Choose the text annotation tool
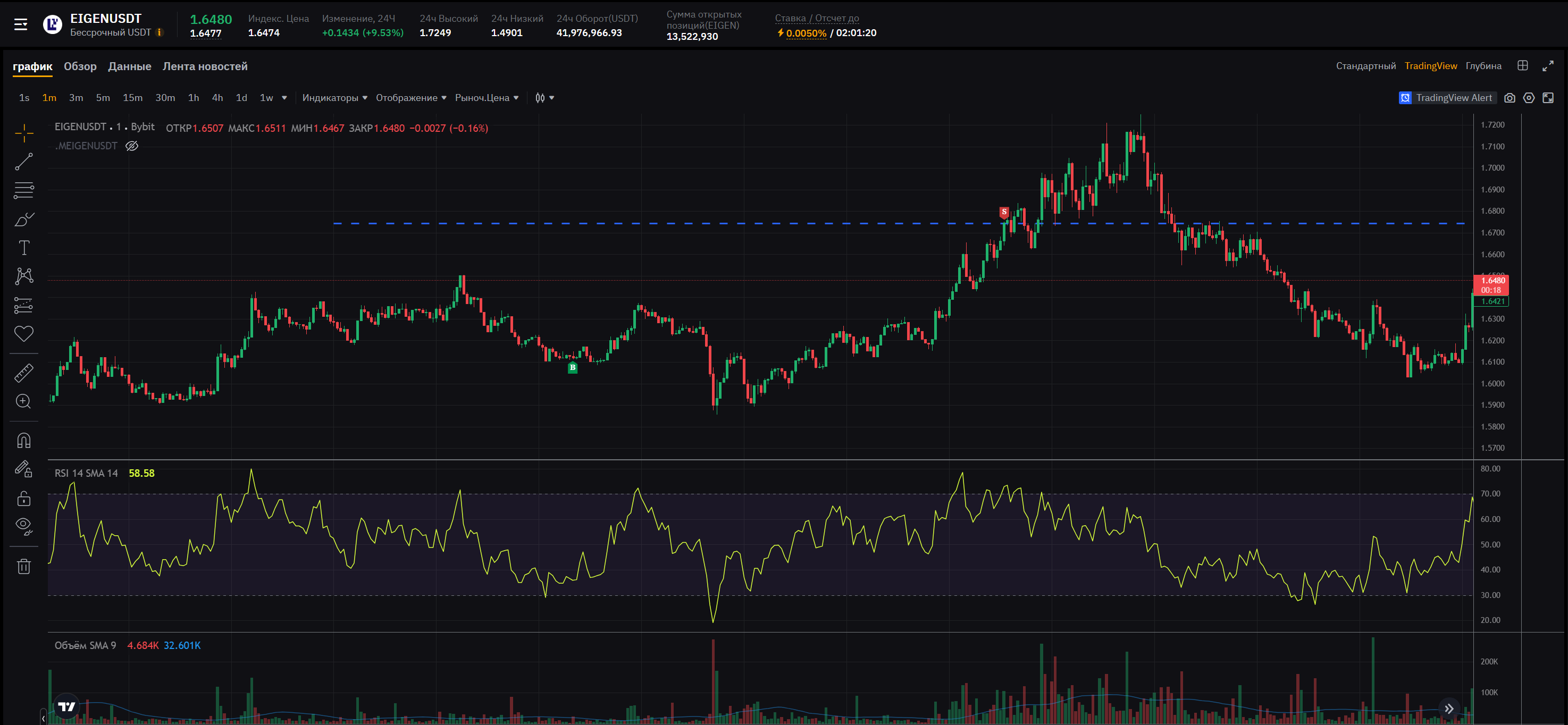The image size is (1568, 725). [x=24, y=248]
